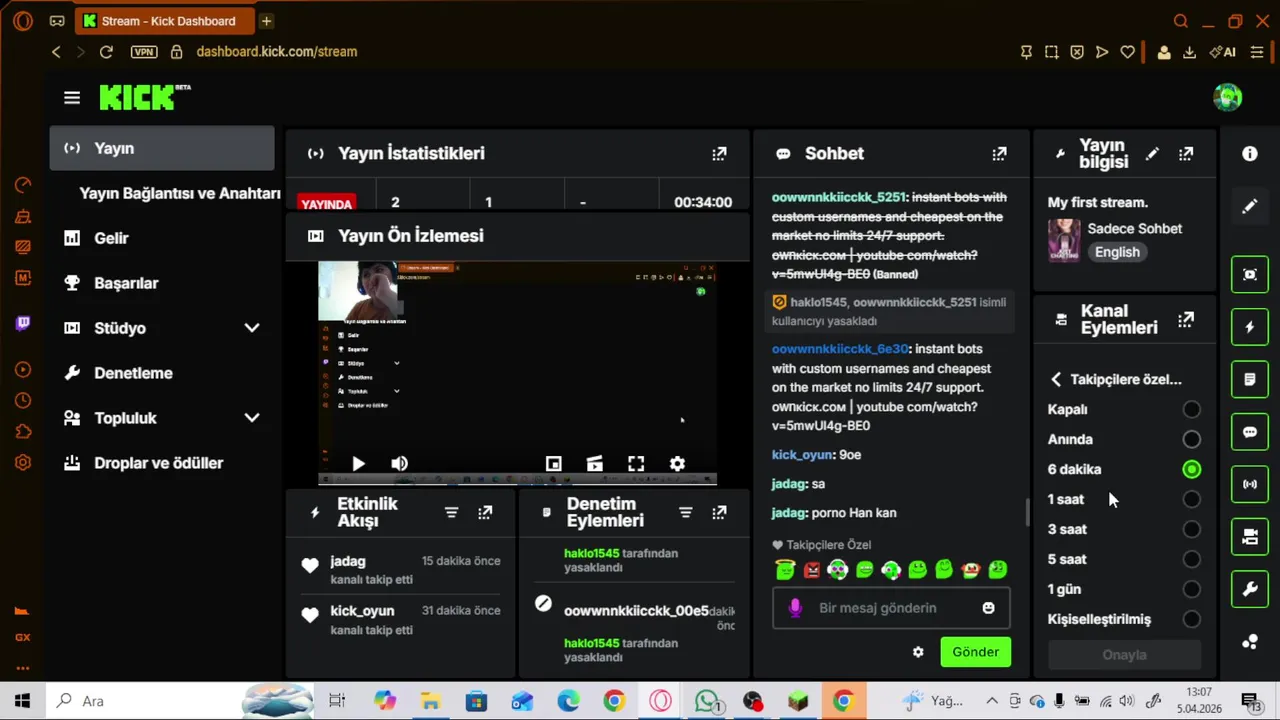This screenshot has width=1280, height=720.
Task: Pop out the Yayın bilgisi panel
Action: point(1186,153)
